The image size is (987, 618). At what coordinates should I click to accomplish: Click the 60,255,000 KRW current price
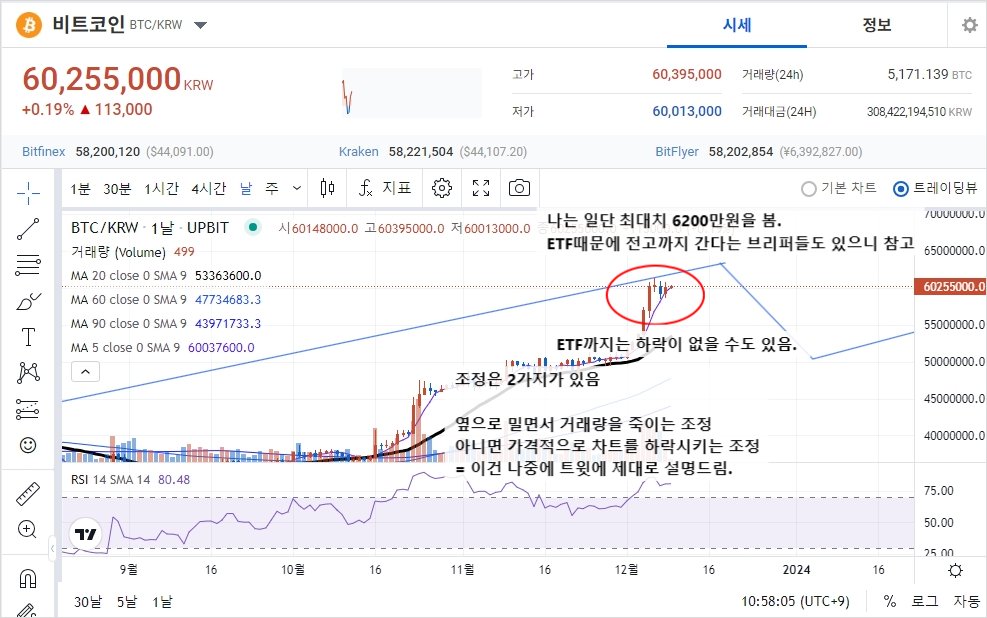pyautogui.click(x=118, y=79)
